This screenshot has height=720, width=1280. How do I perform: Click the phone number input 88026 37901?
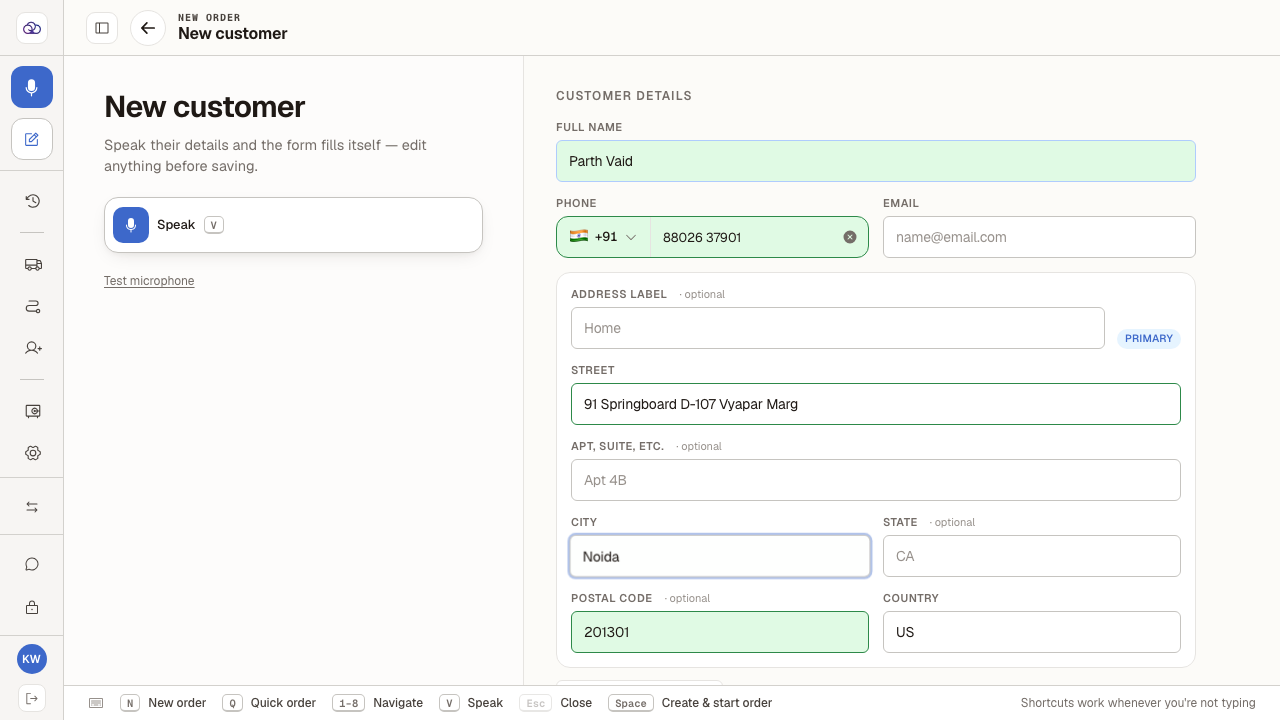[746, 237]
